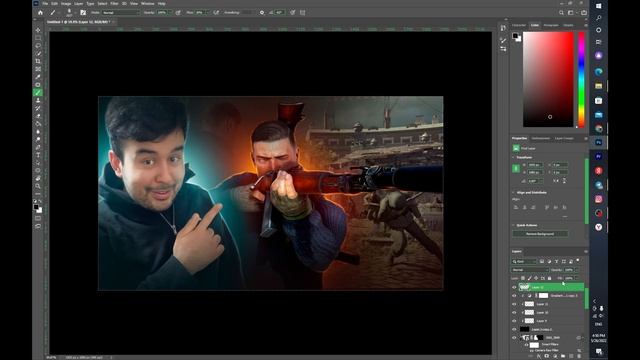Hide the Gradient fill layer eye
640x360 pixels.
click(514, 296)
